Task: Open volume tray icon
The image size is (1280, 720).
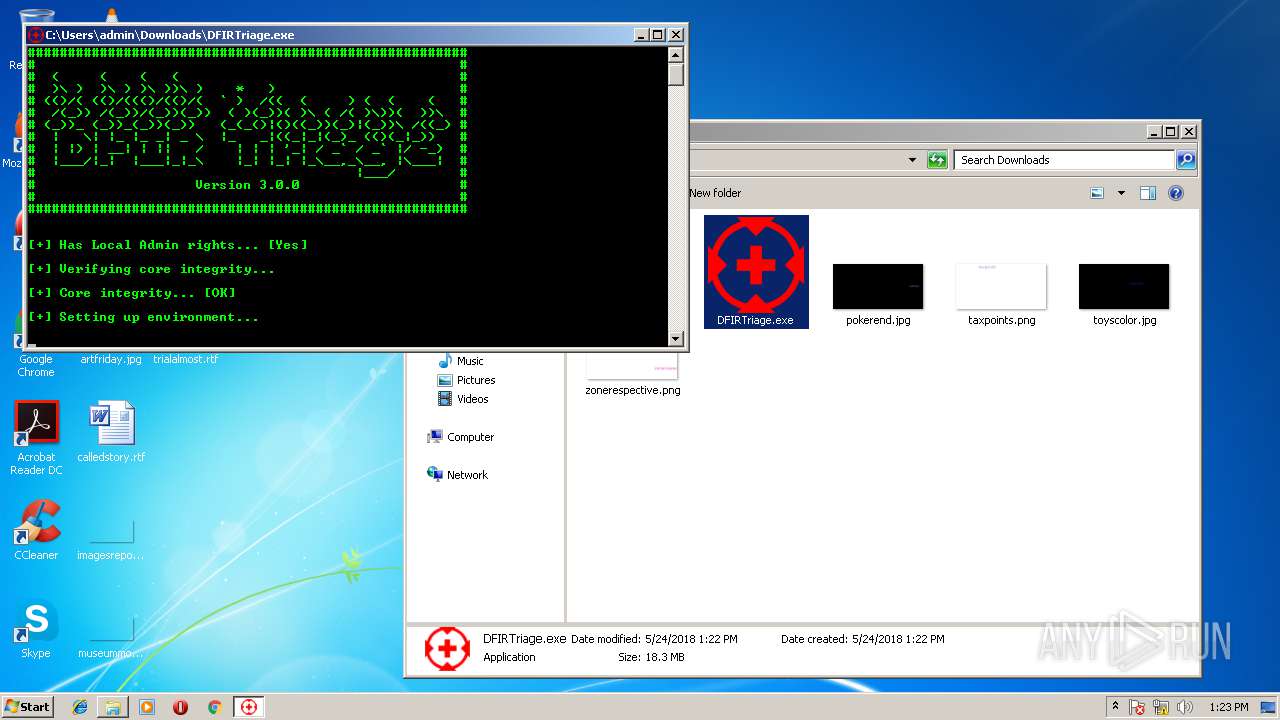Action: (1186, 707)
